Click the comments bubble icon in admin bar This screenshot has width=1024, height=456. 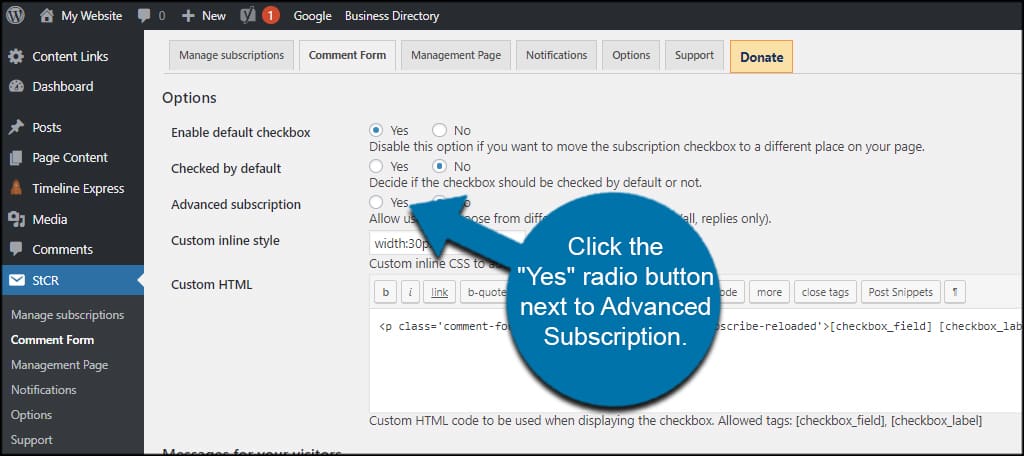click(144, 16)
